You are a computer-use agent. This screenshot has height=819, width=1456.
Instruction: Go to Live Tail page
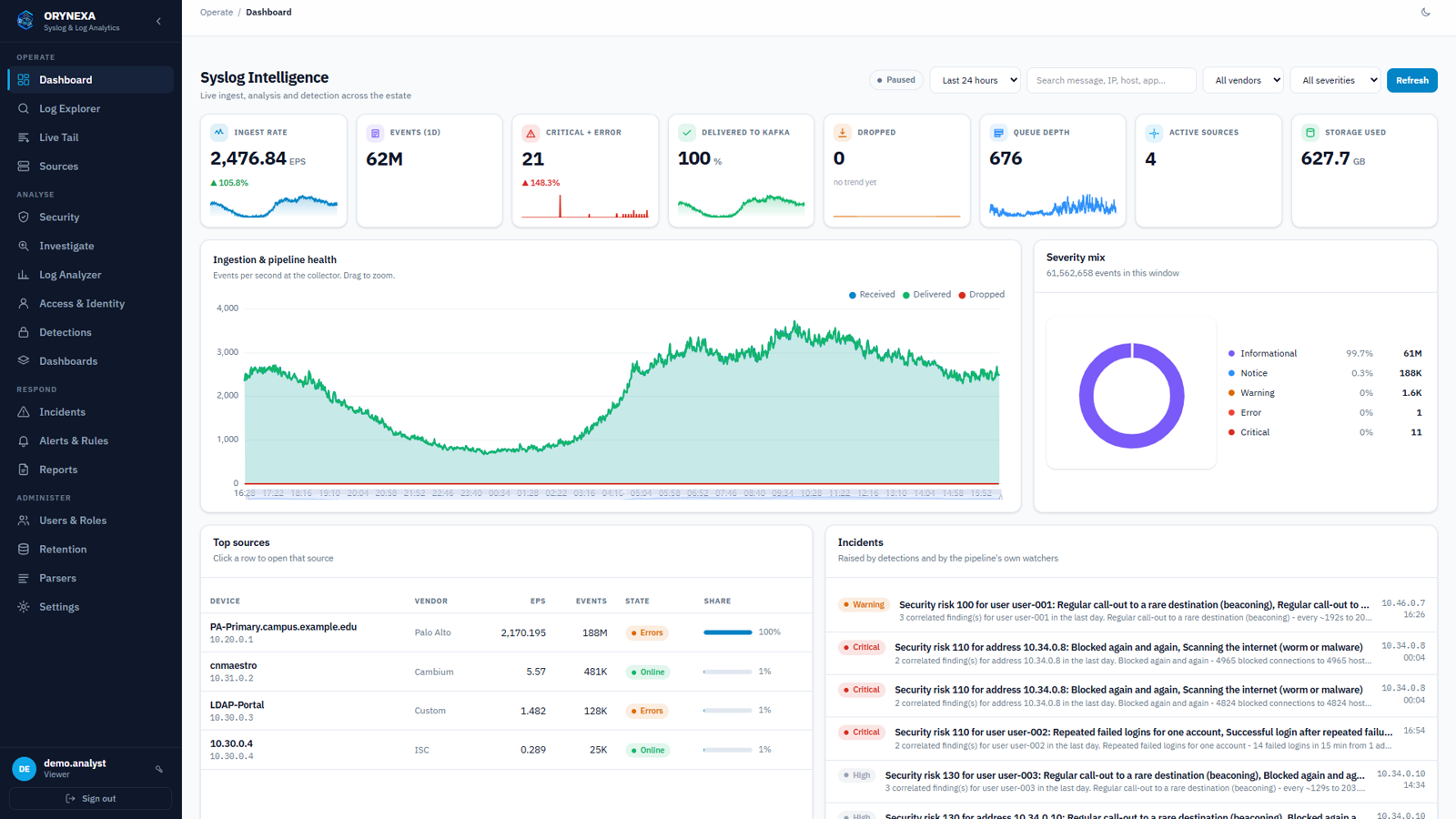[91, 137]
